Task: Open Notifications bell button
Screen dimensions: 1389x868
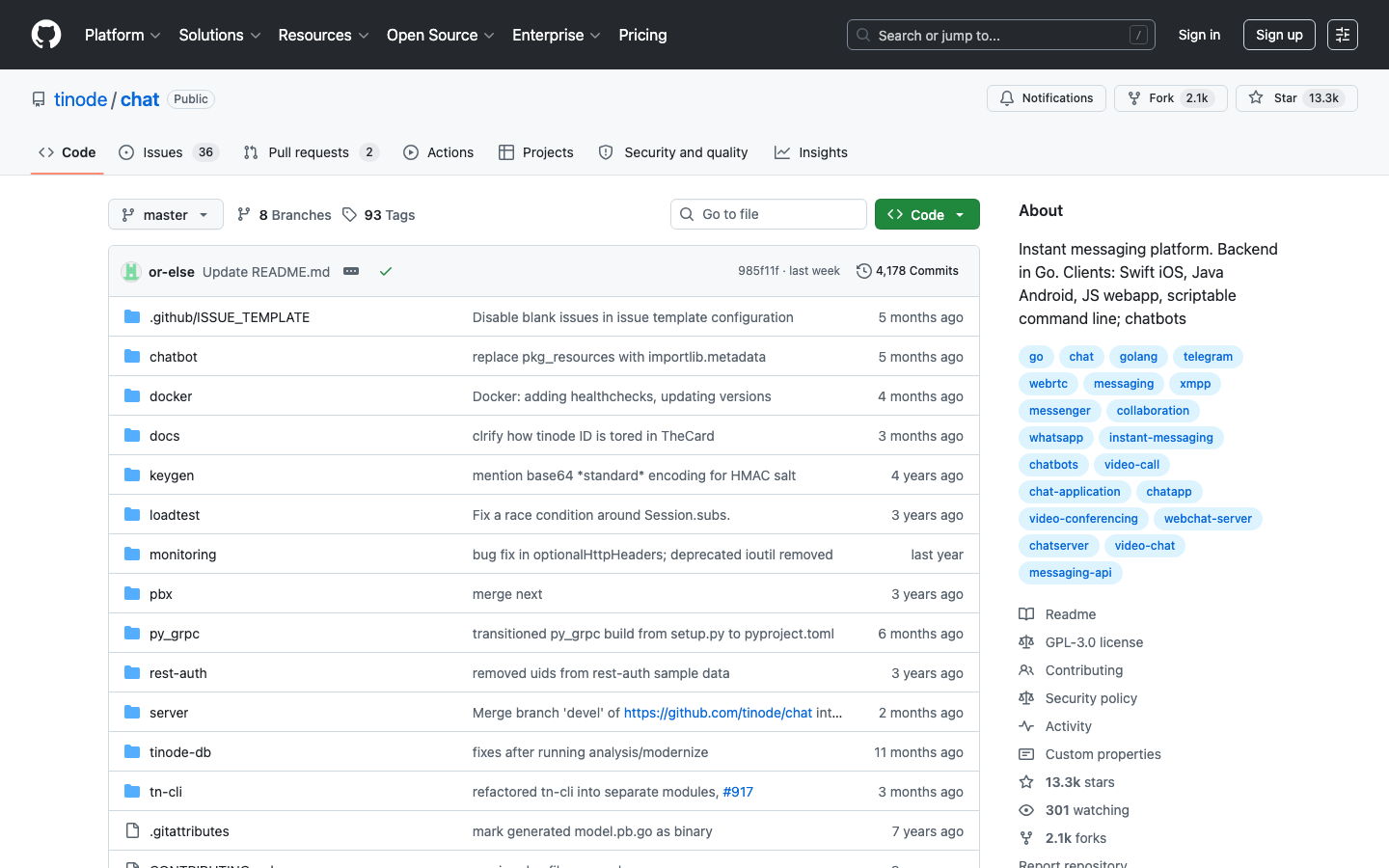Action: [1046, 98]
